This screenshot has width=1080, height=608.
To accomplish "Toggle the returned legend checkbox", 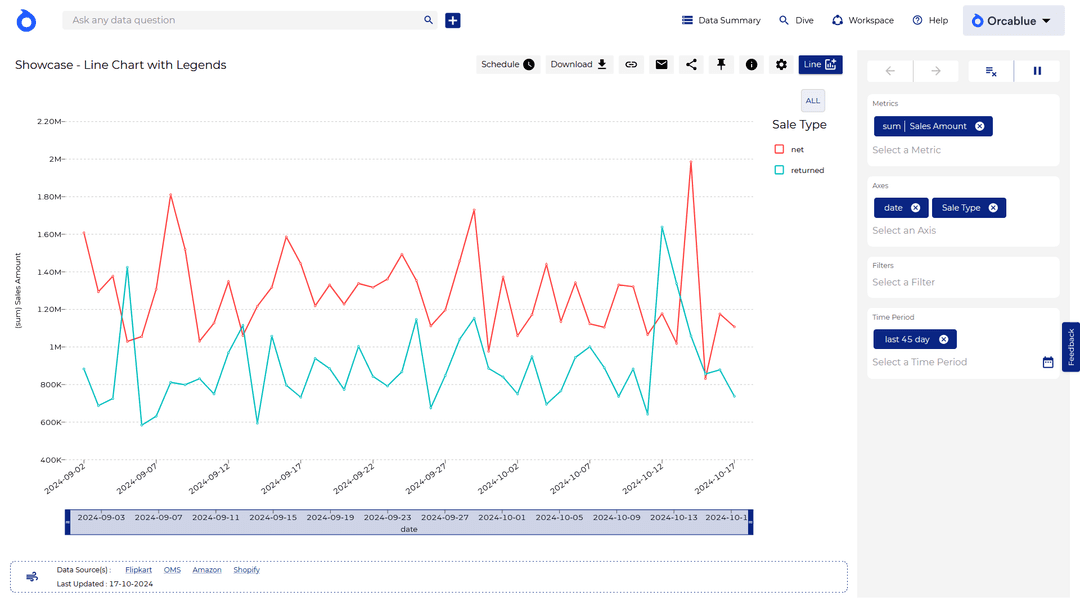I will pos(779,170).
